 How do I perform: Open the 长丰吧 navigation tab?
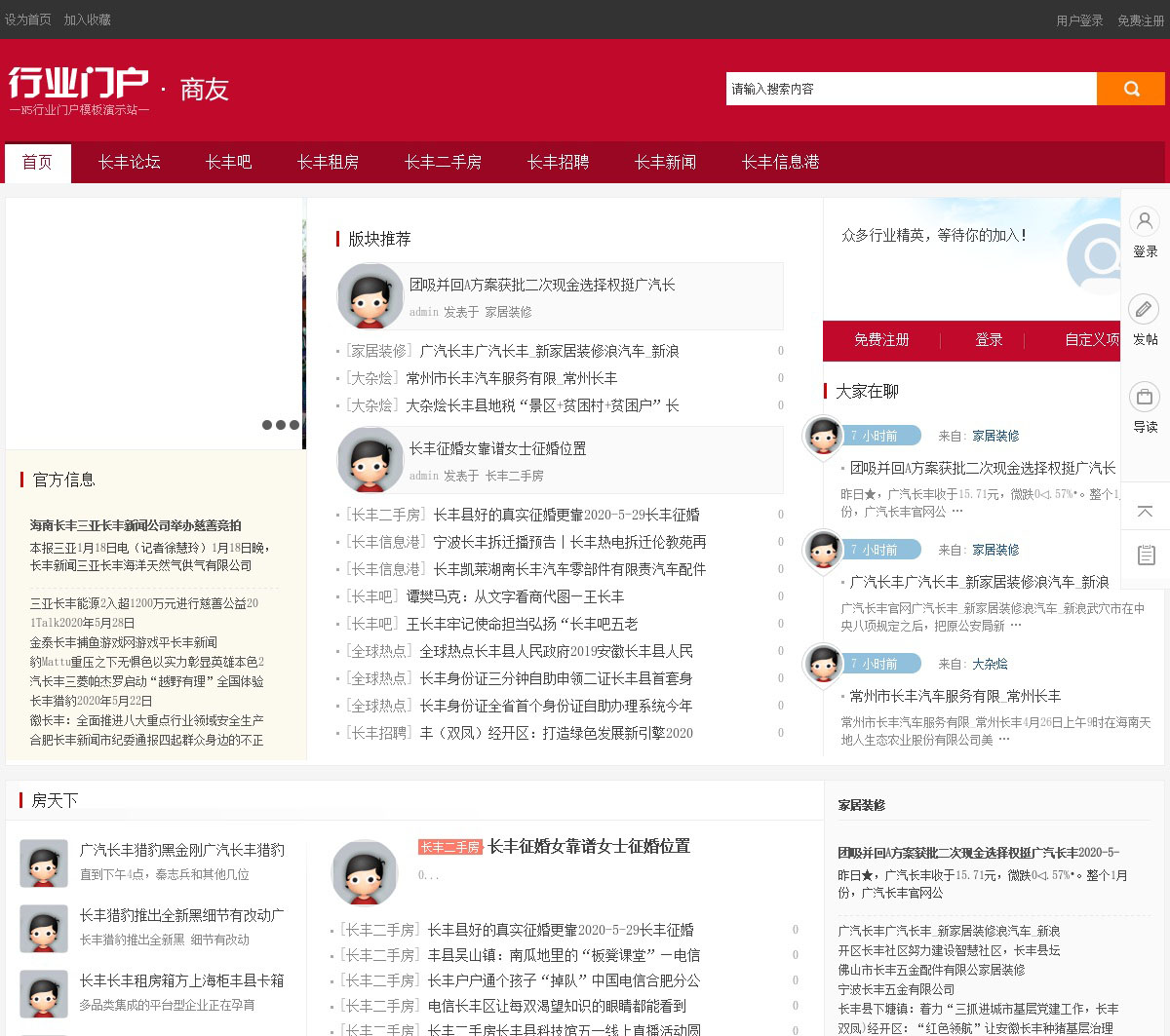(228, 162)
